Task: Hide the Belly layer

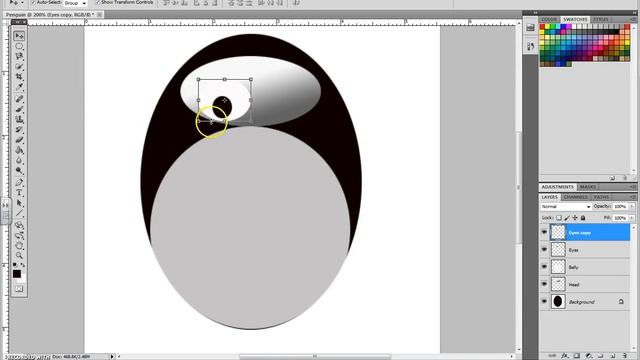Action: 544,267
